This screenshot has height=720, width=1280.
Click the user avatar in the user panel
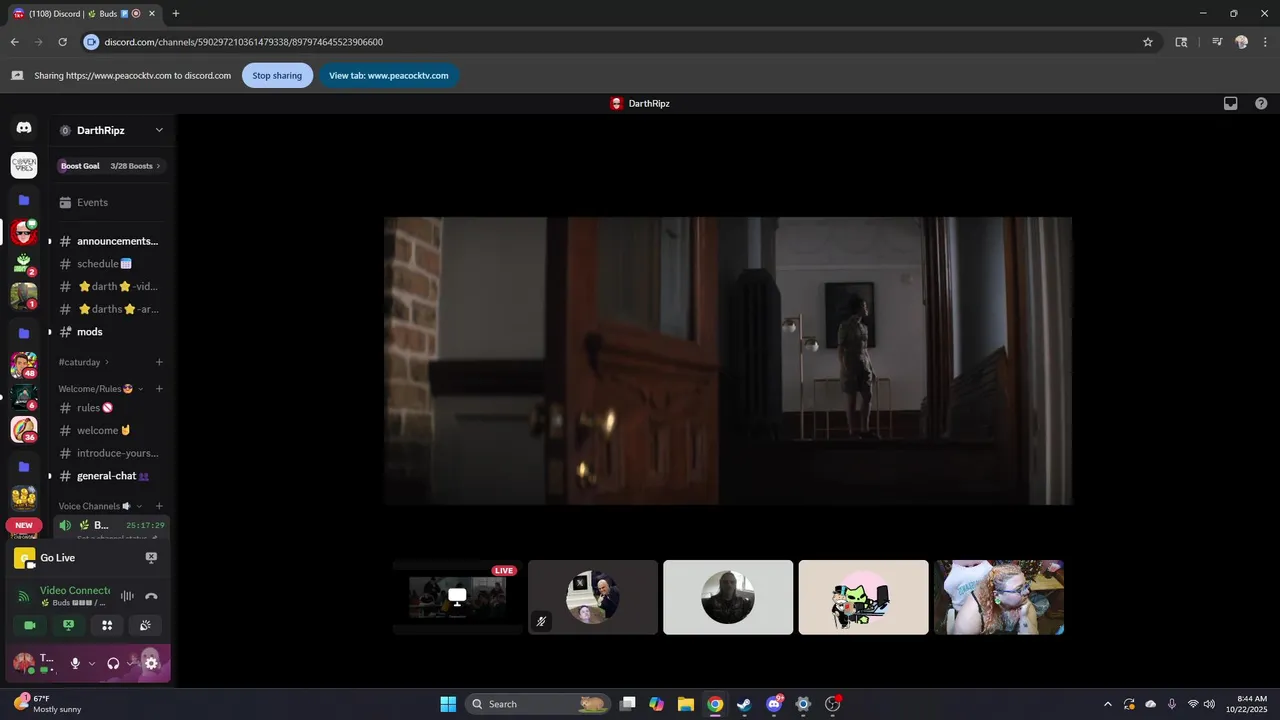click(x=23, y=663)
